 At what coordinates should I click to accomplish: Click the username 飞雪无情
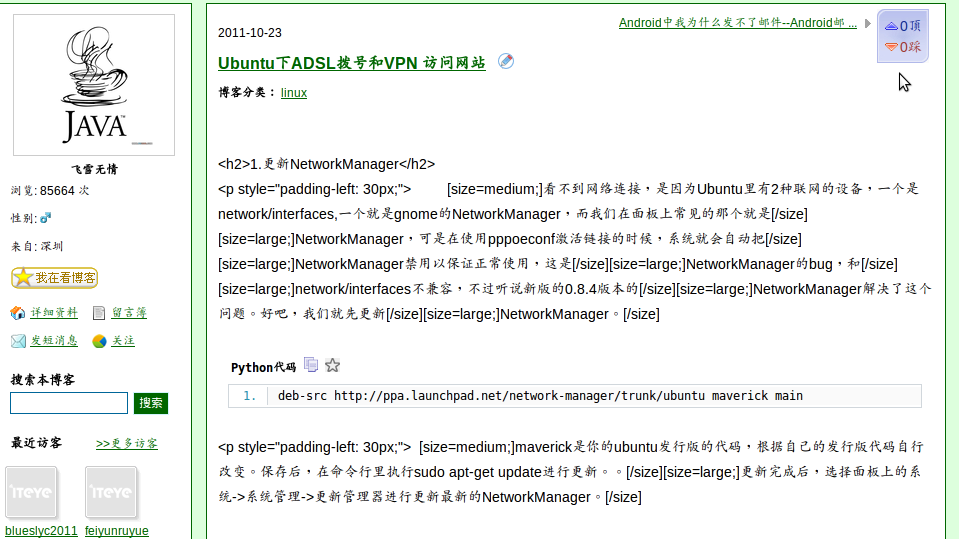coord(94,169)
